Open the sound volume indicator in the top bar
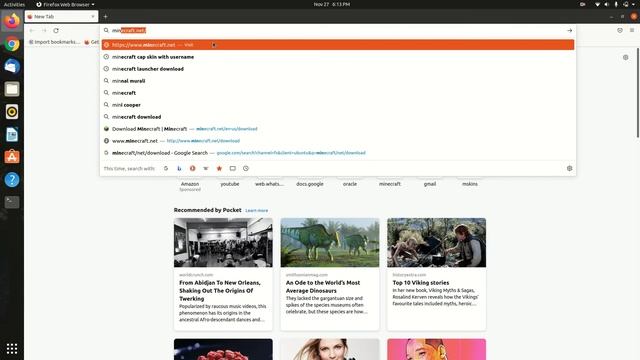Screen dimensions: 640x360 (607, 4)
